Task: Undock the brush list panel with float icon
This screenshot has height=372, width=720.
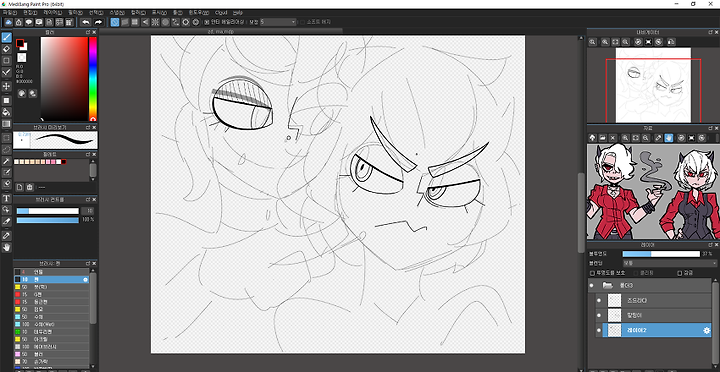Action: 88,264
